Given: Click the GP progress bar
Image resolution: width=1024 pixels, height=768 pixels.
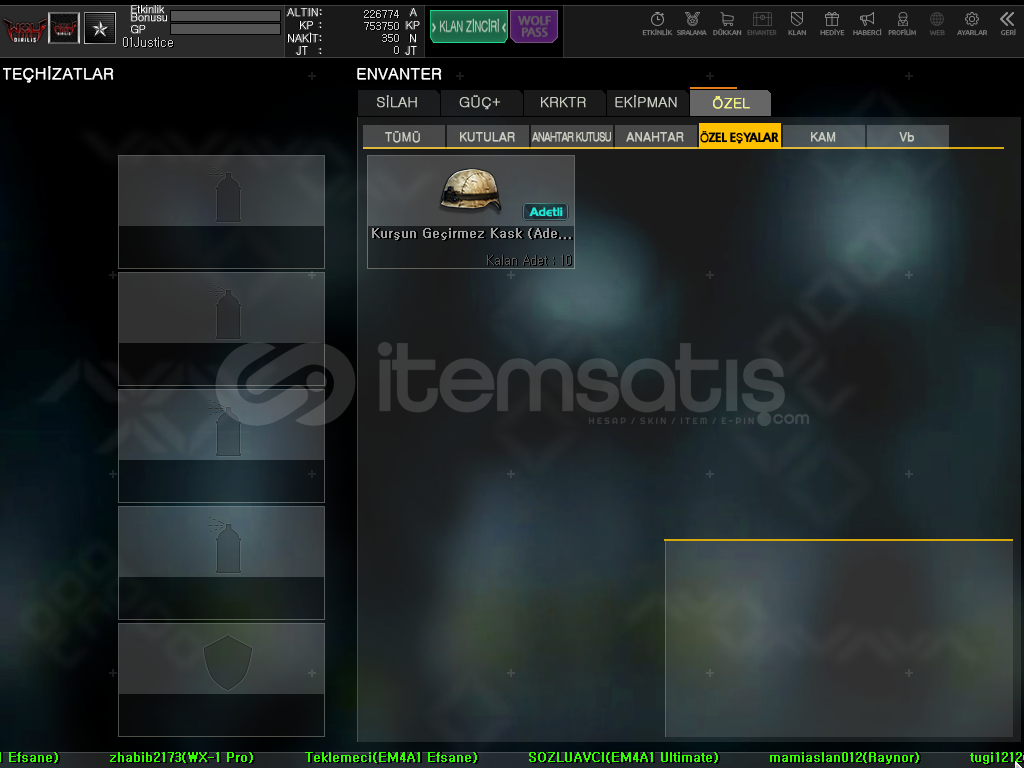Looking at the screenshot, I should click(225, 29).
